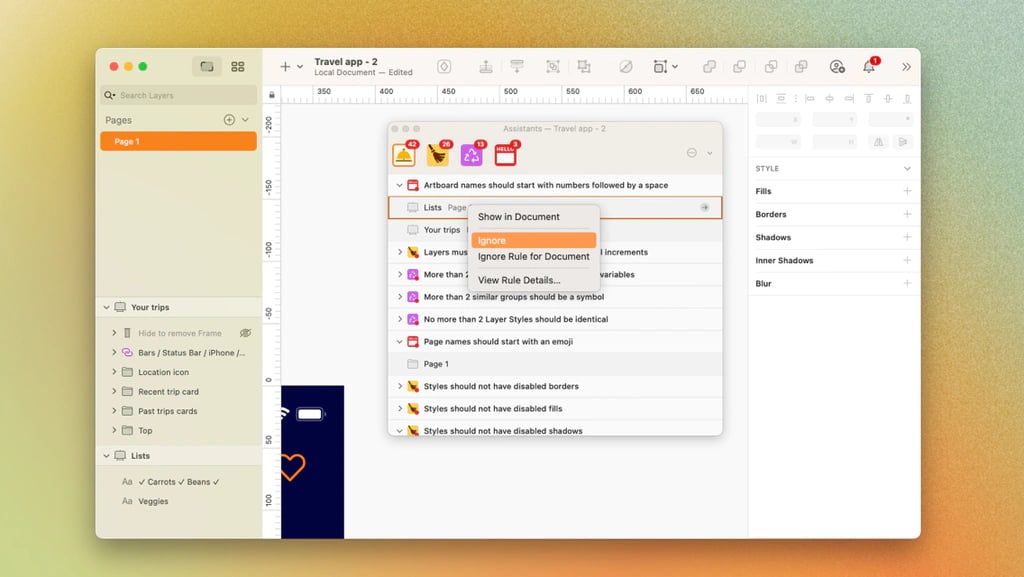1024x577 pixels.
Task: Click the Search Layers input field
Action: coord(178,95)
